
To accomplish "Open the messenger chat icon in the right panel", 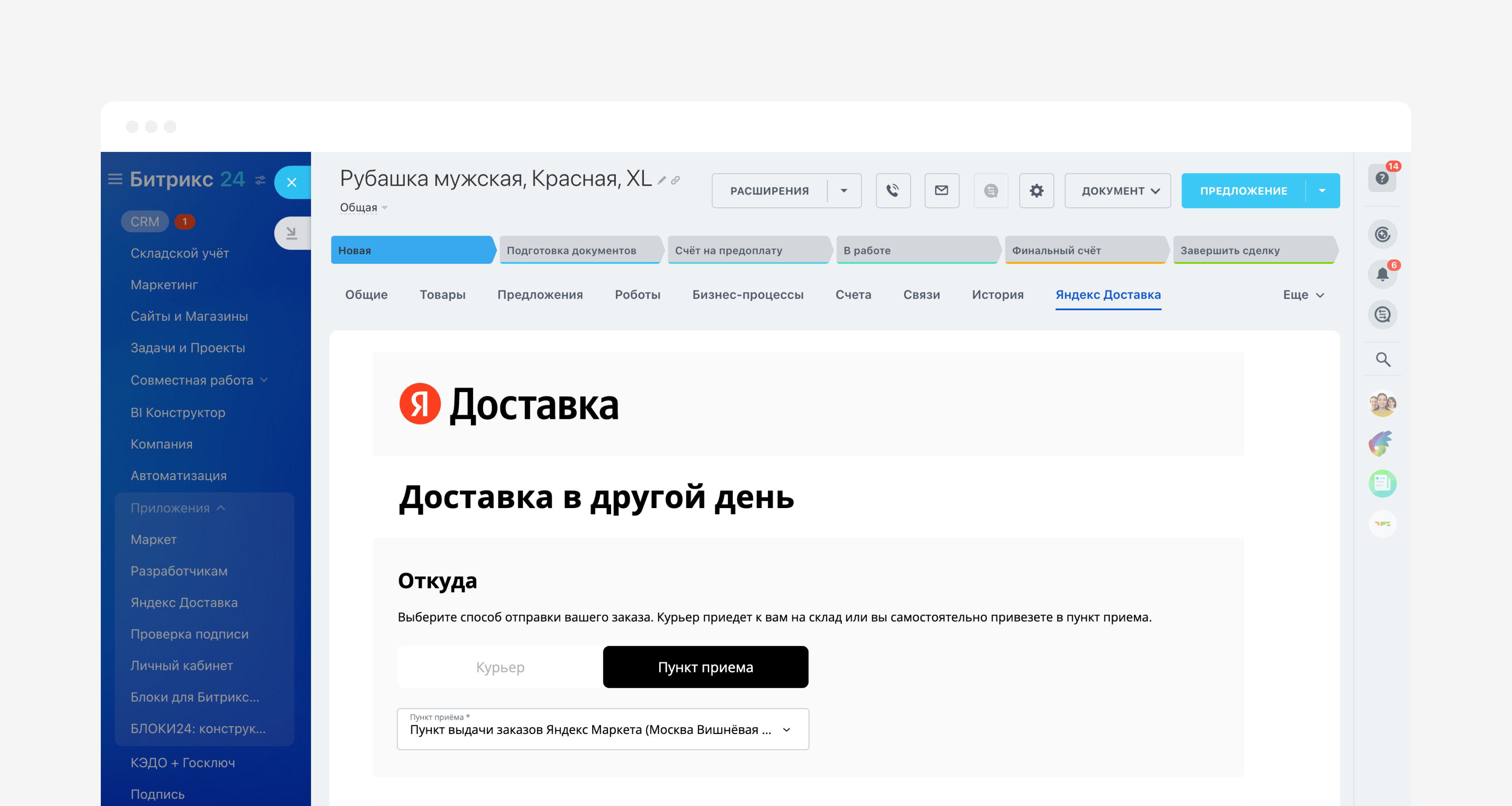I will (1382, 315).
